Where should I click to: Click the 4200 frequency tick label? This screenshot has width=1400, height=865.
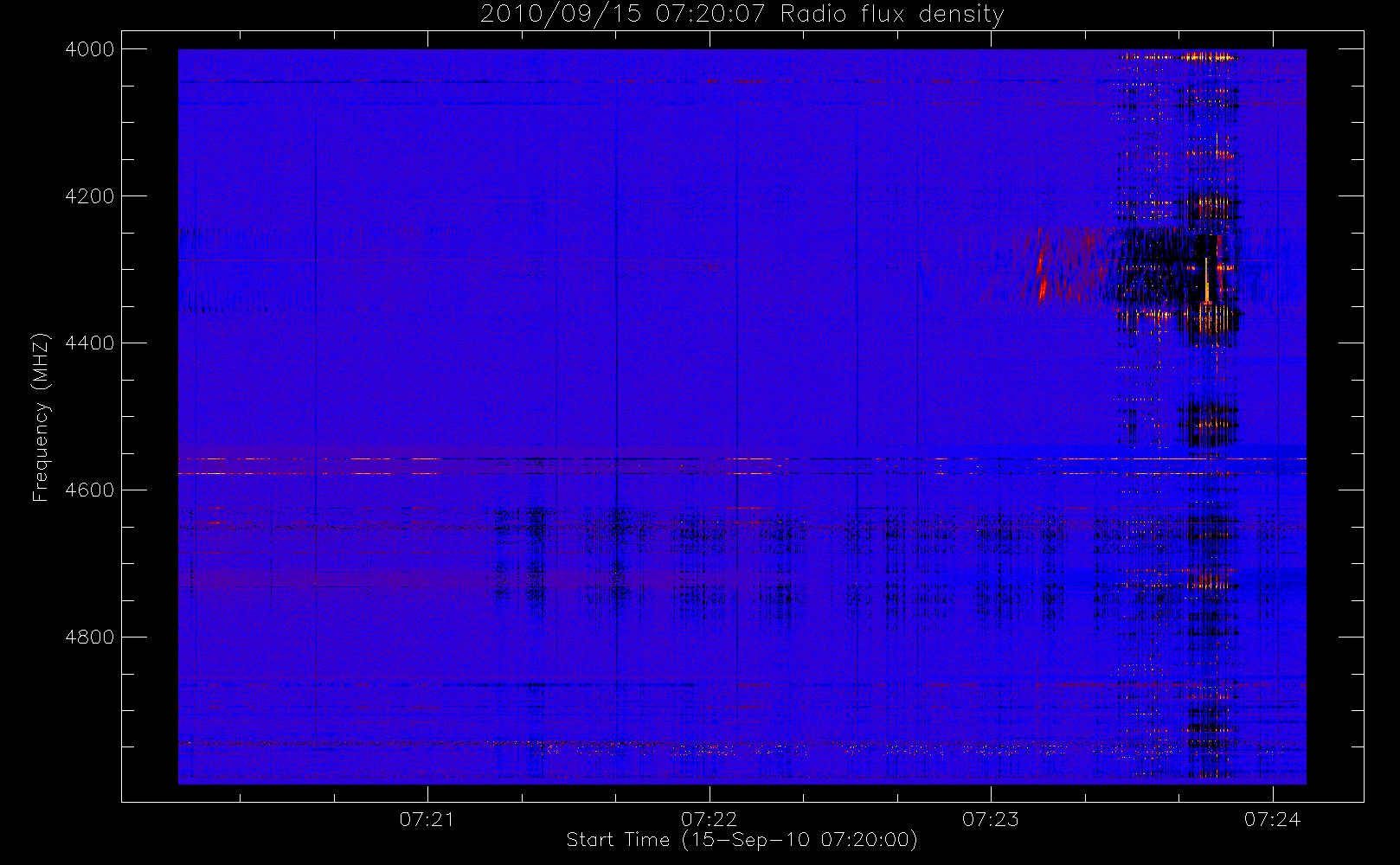pos(90,196)
